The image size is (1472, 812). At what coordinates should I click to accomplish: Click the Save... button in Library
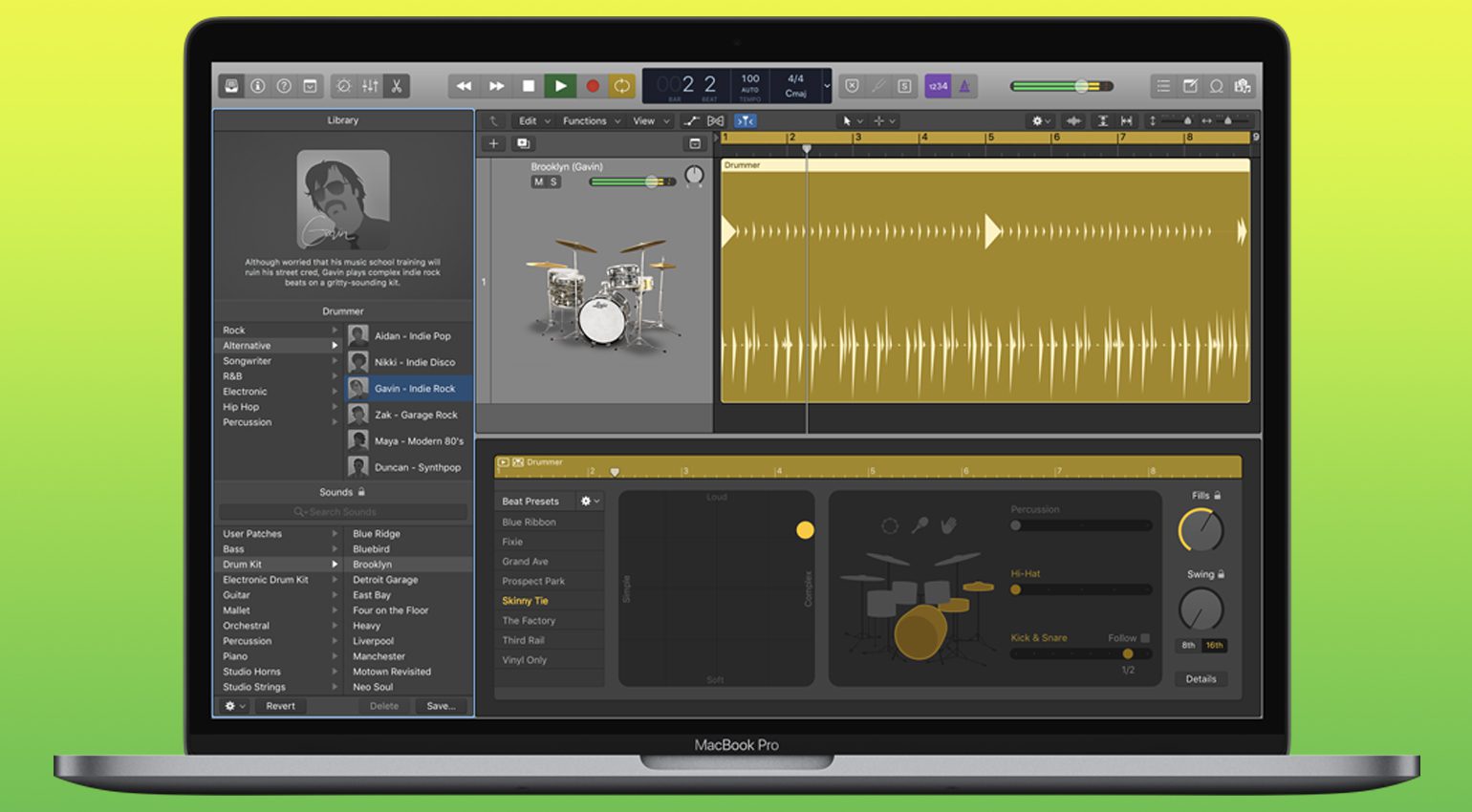(441, 706)
